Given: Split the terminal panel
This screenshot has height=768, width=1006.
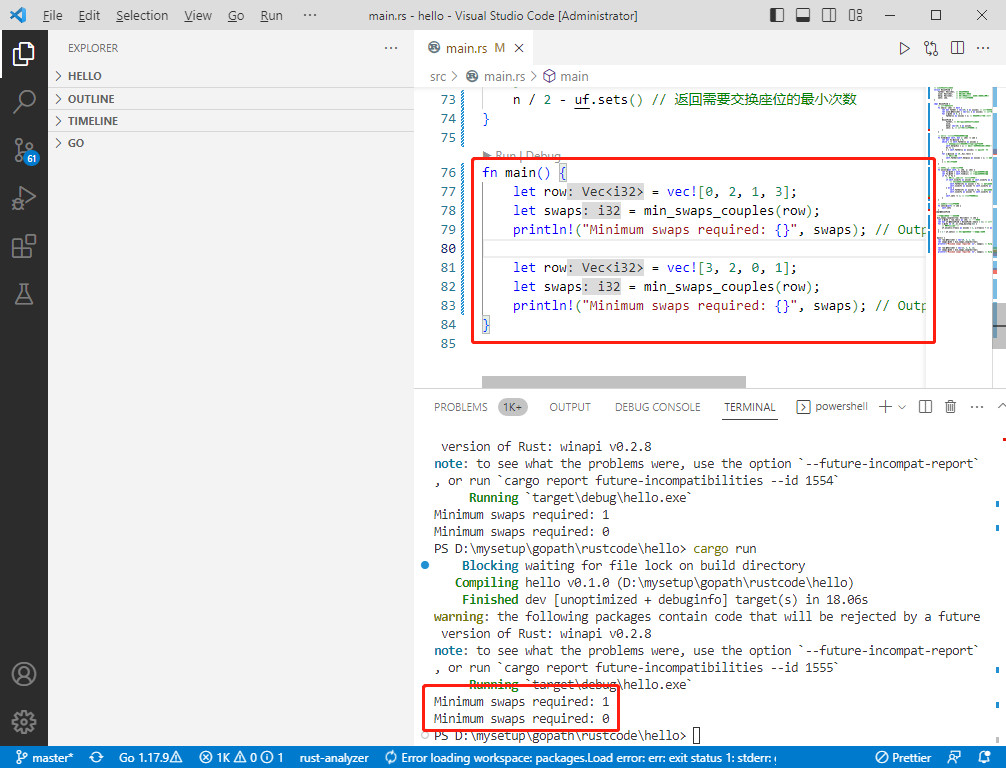Looking at the screenshot, I should click(925, 407).
